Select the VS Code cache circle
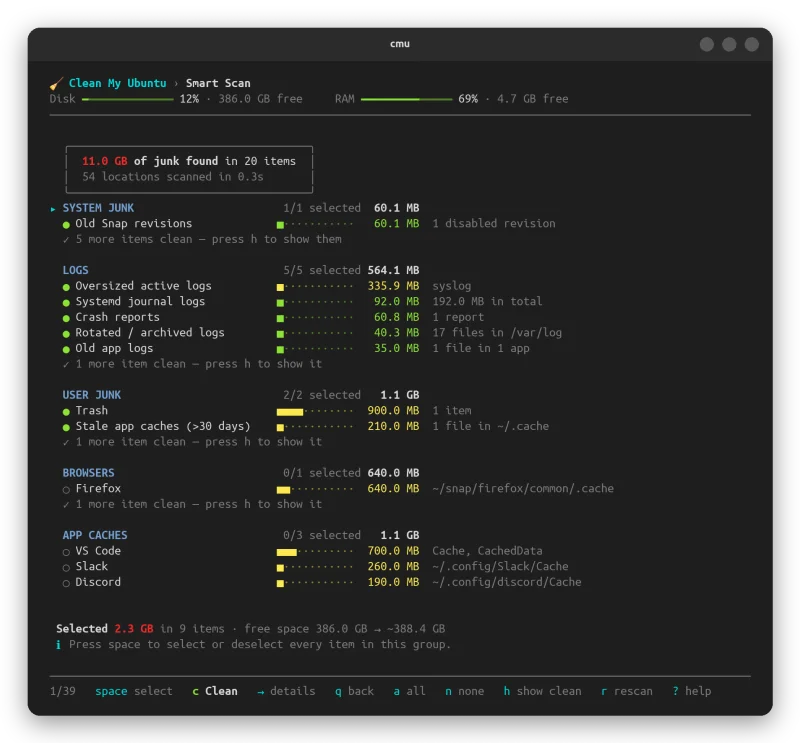800x743 pixels. coord(66,552)
